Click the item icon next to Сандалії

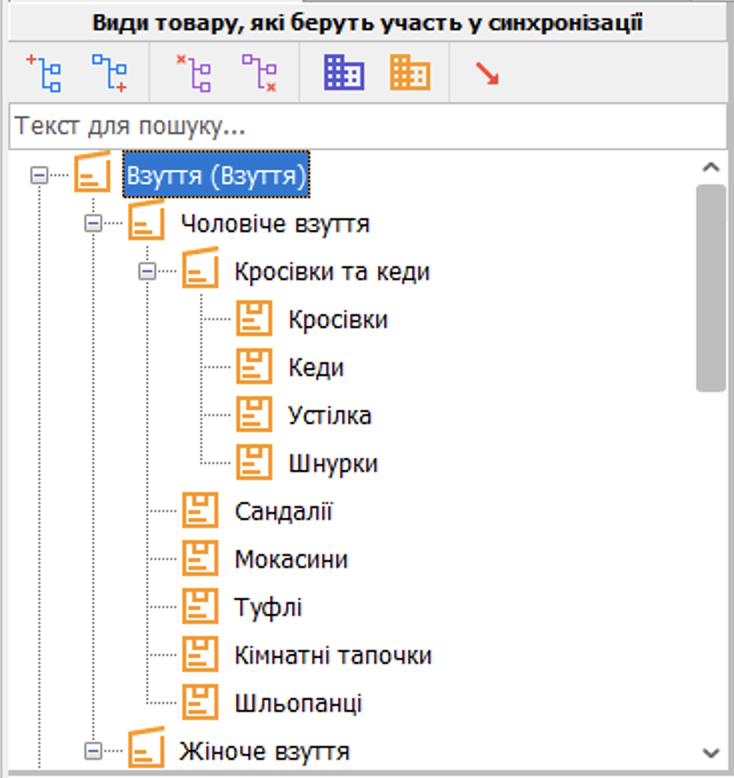(x=200, y=510)
